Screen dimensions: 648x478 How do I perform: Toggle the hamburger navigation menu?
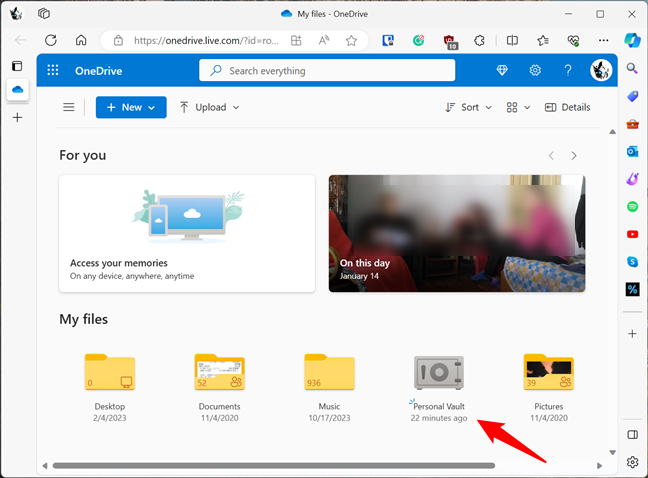(x=69, y=107)
